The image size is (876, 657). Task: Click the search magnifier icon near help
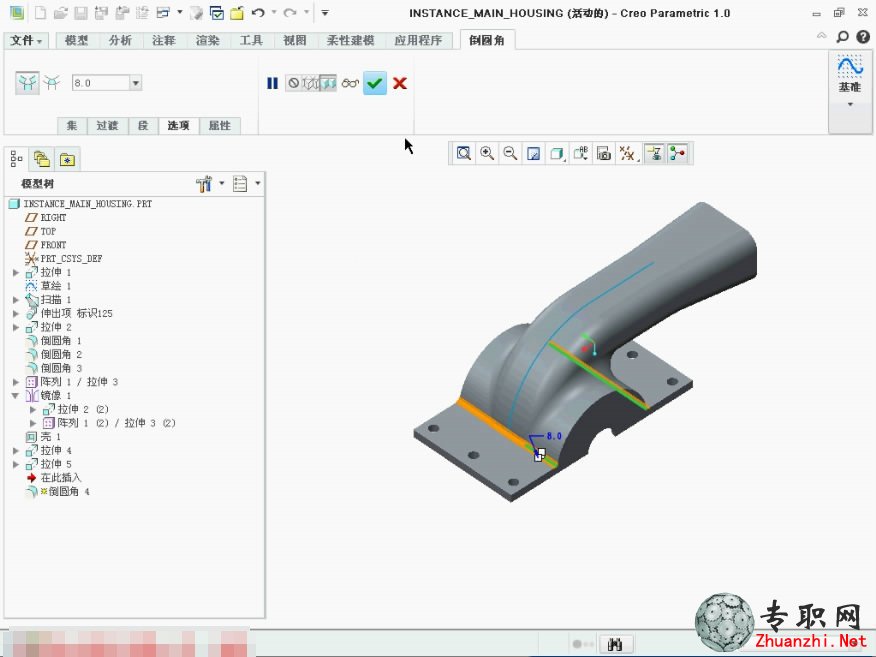point(842,37)
